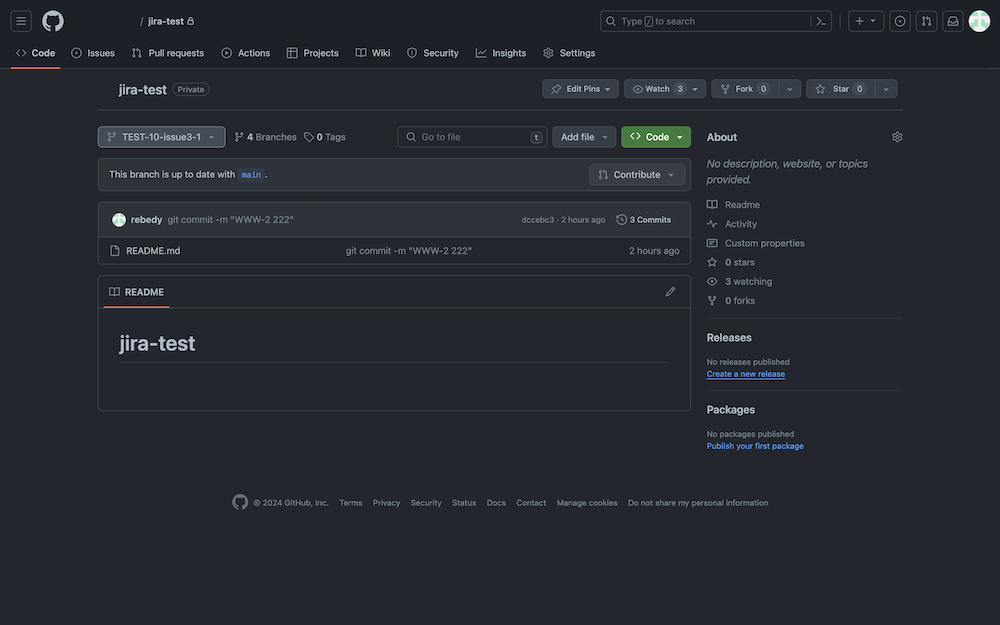The width and height of the screenshot is (1000, 625).
Task: Open the Security tab
Action: pyautogui.click(x=432, y=53)
